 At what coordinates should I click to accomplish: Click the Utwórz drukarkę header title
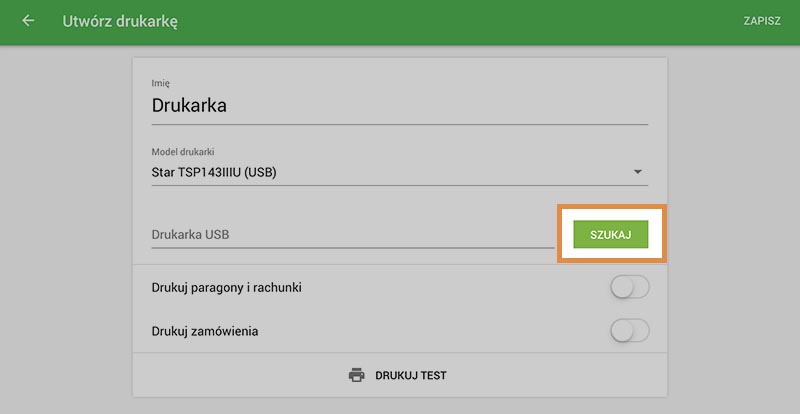pyautogui.click(x=120, y=21)
